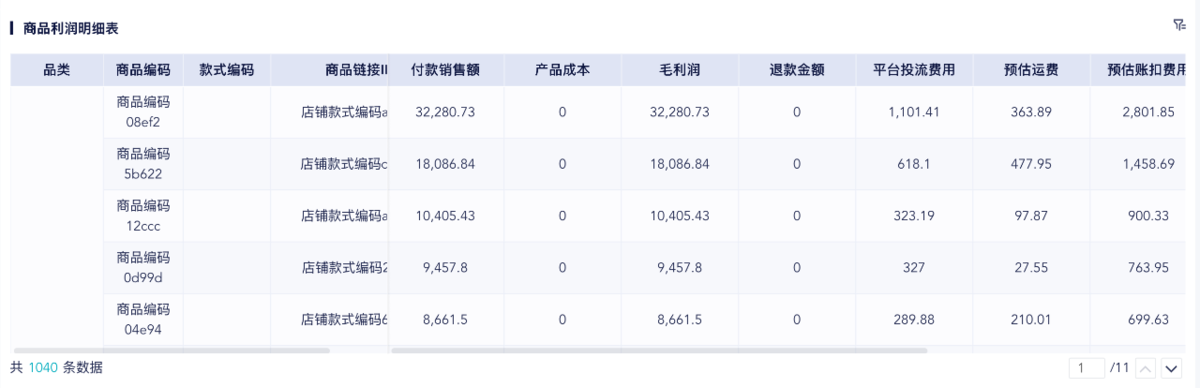This screenshot has width=1200, height=388.
Task: Click the 毛利润 column header
Action: [680, 70]
